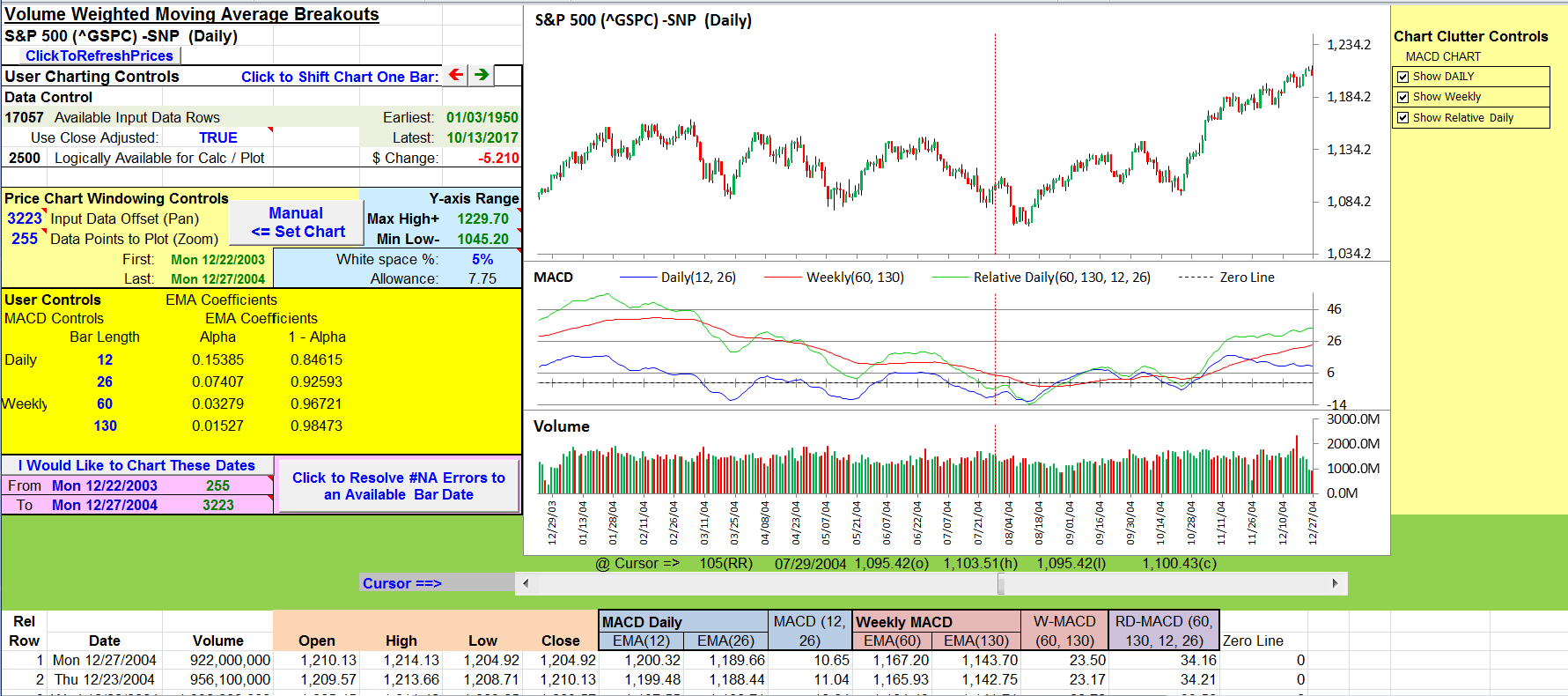
Task: Click the Thu 12/23/2004 date cell
Action: (104, 679)
